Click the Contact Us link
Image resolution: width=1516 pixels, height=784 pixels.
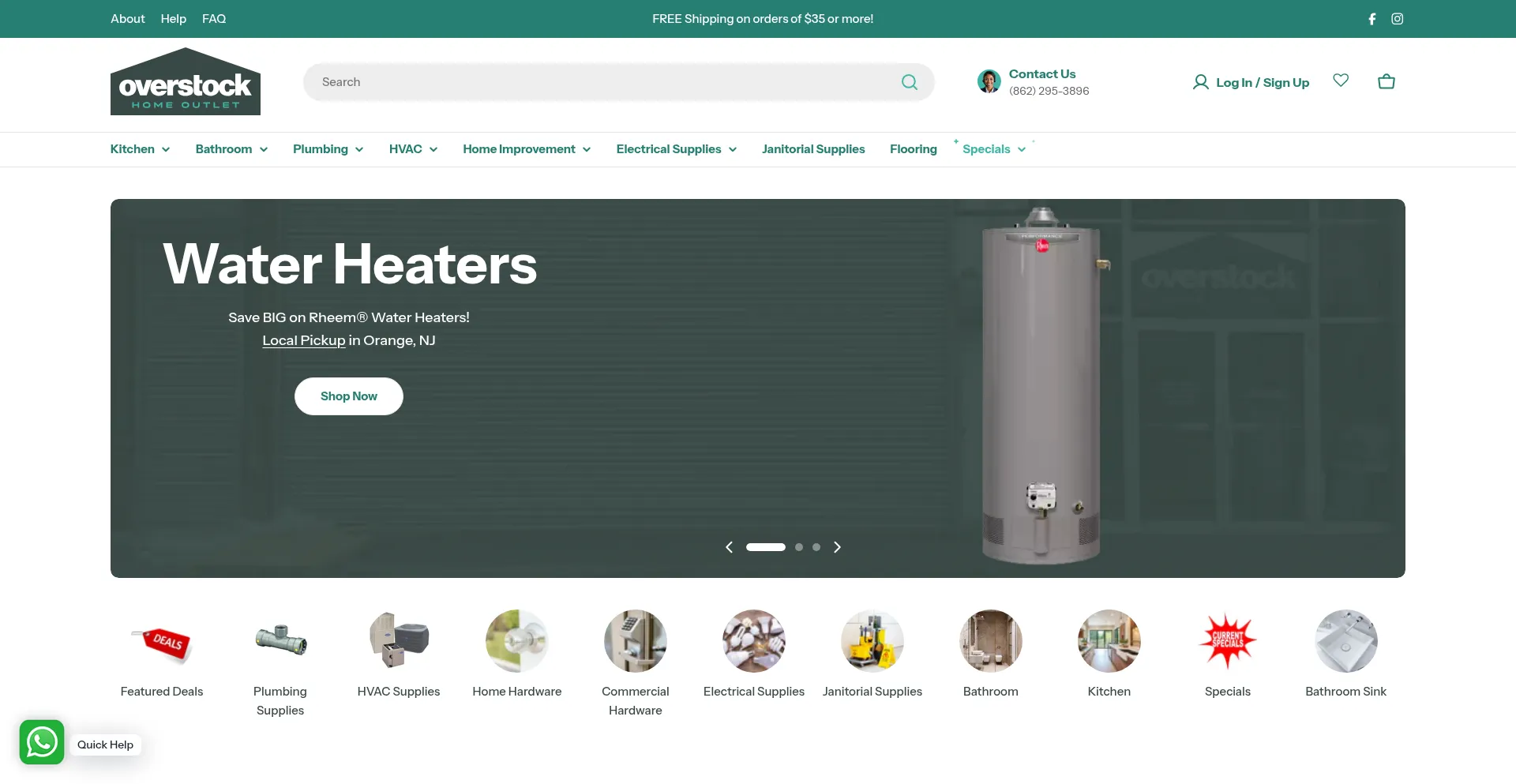click(x=1042, y=73)
